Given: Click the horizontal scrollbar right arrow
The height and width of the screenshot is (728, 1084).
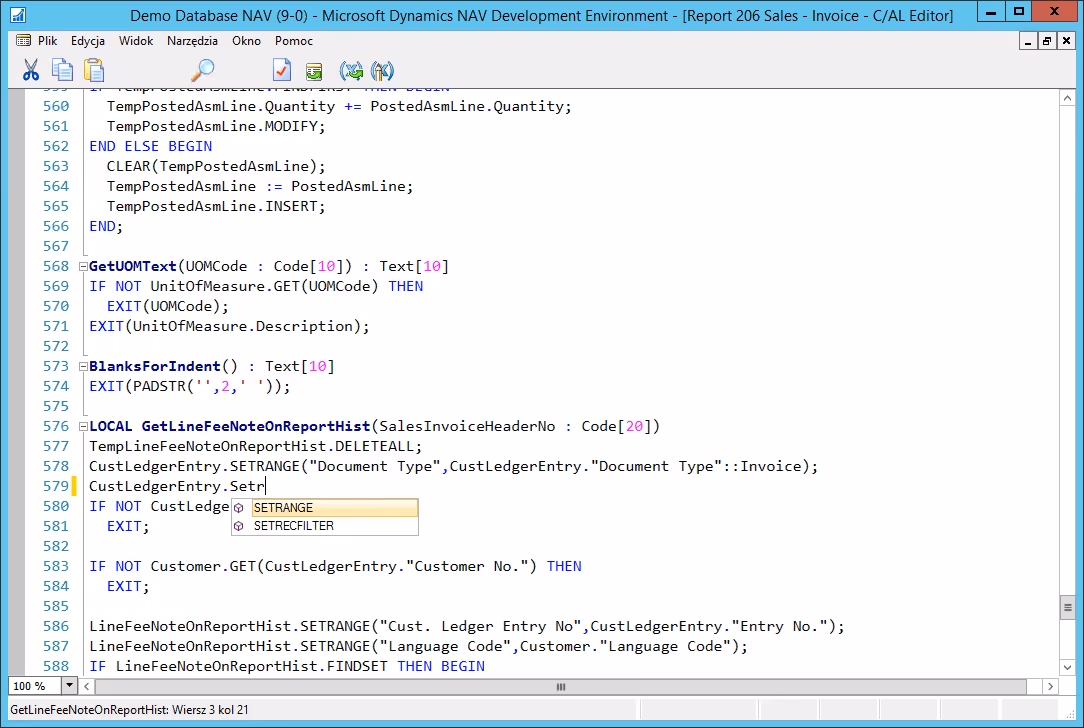Looking at the screenshot, I should tap(1050, 687).
